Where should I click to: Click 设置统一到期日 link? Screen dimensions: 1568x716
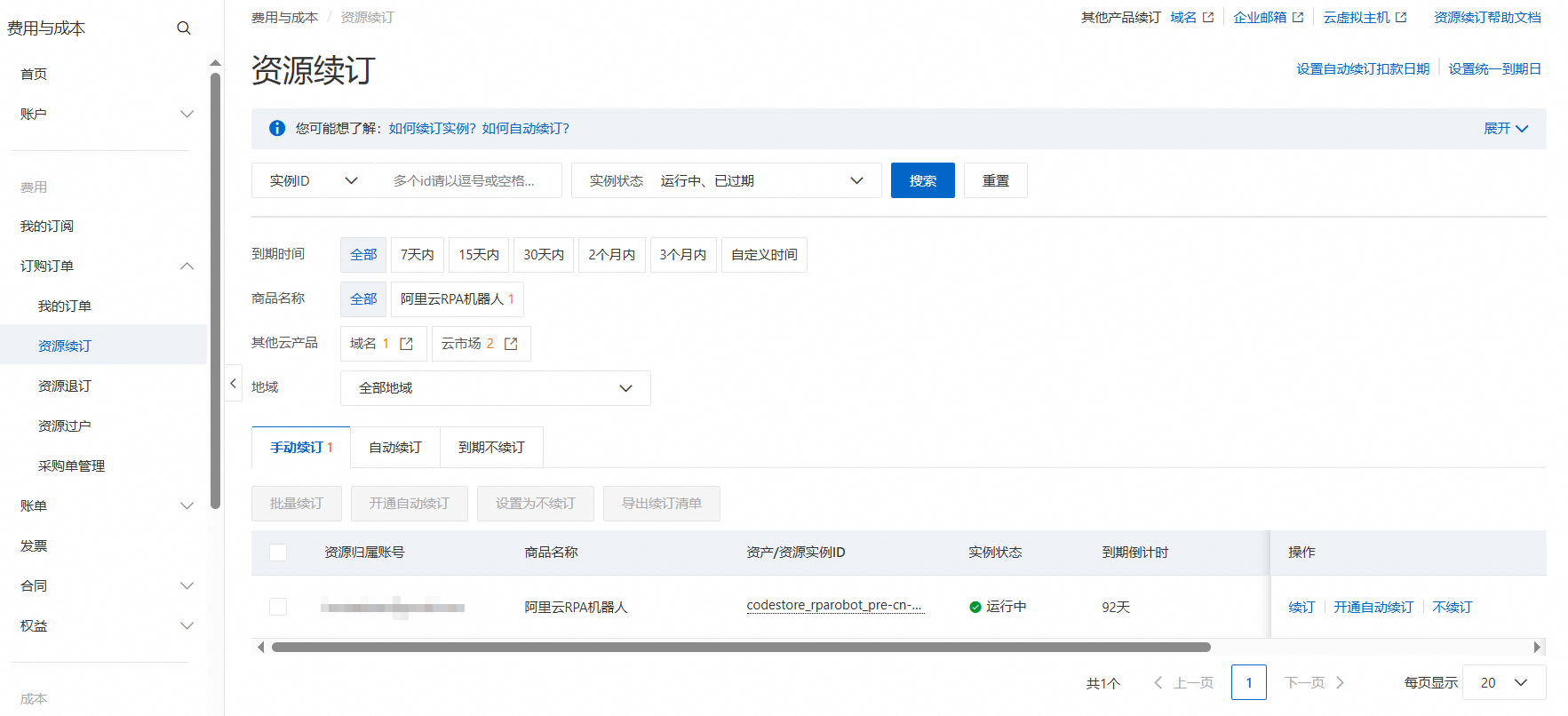click(x=1495, y=69)
